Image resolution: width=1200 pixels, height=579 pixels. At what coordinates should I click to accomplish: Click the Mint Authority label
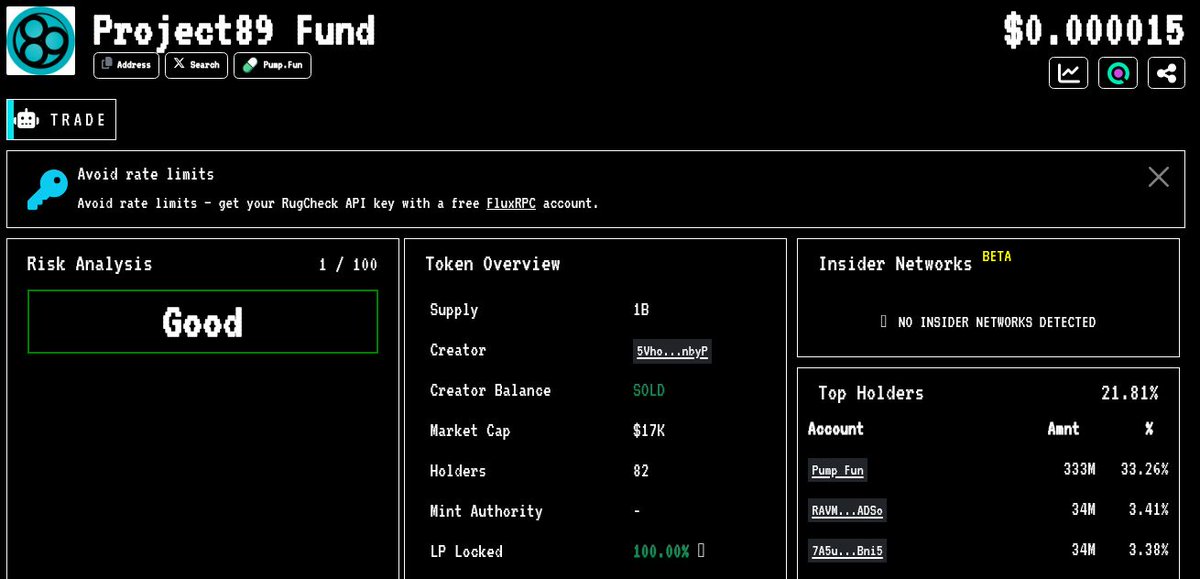[486, 511]
